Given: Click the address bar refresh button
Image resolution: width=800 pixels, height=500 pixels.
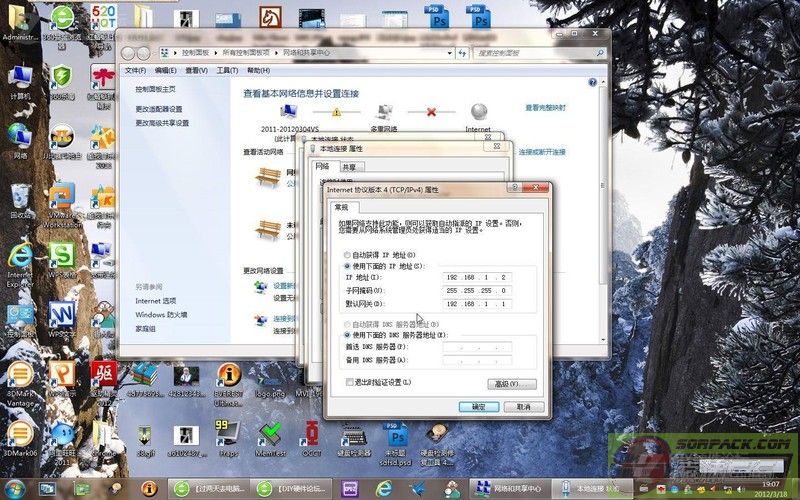Looking at the screenshot, I should coord(462,53).
